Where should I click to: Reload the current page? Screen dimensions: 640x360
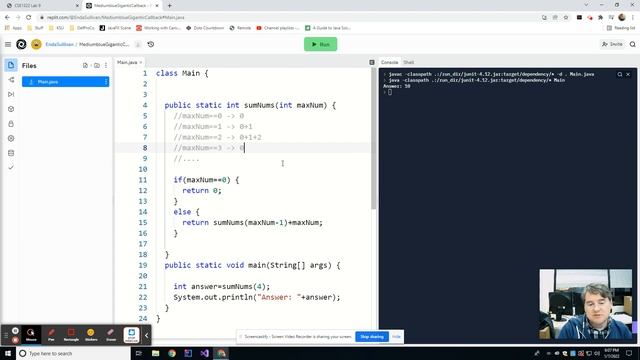(x=29, y=18)
